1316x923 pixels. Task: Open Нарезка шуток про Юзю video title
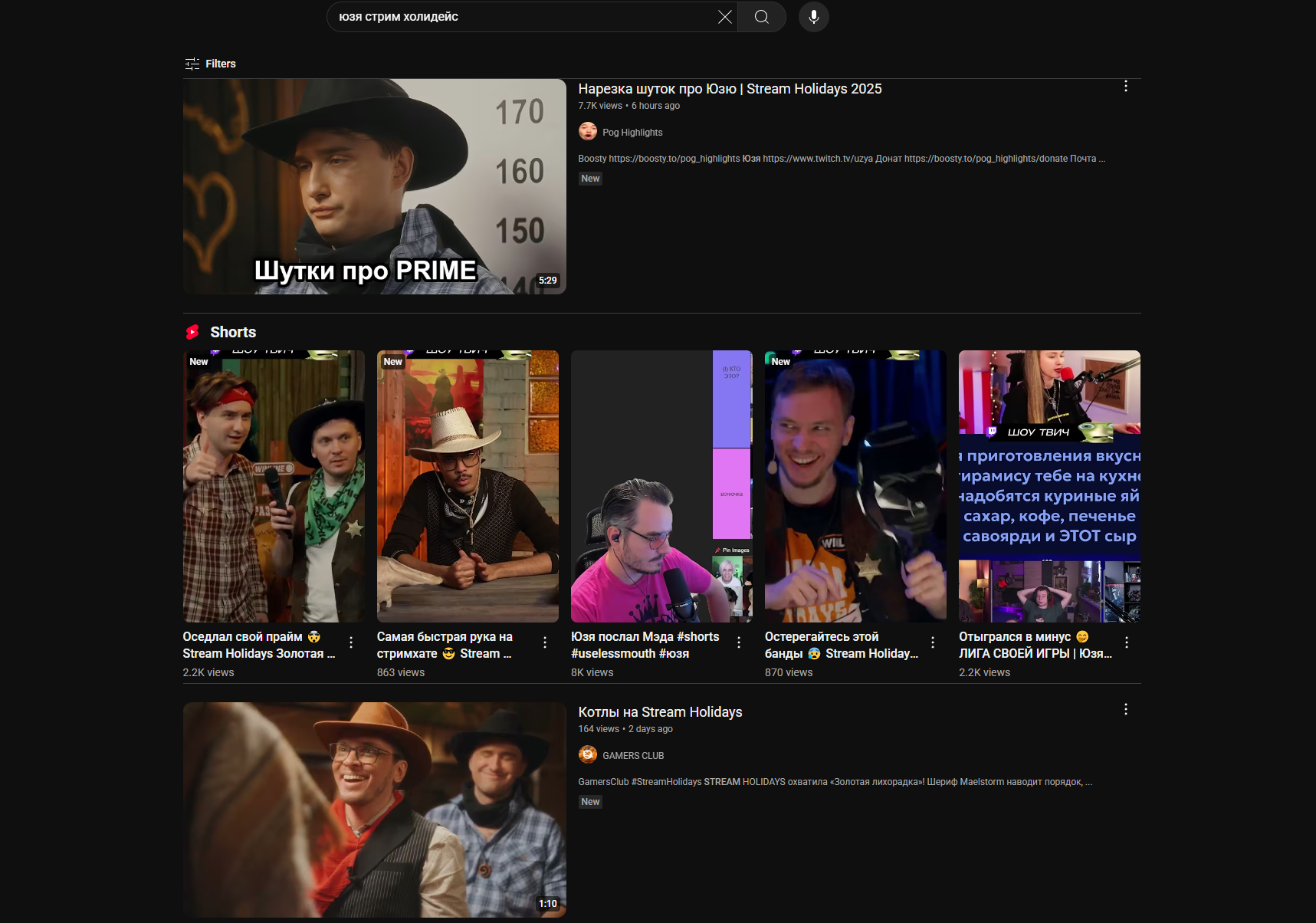click(x=730, y=89)
